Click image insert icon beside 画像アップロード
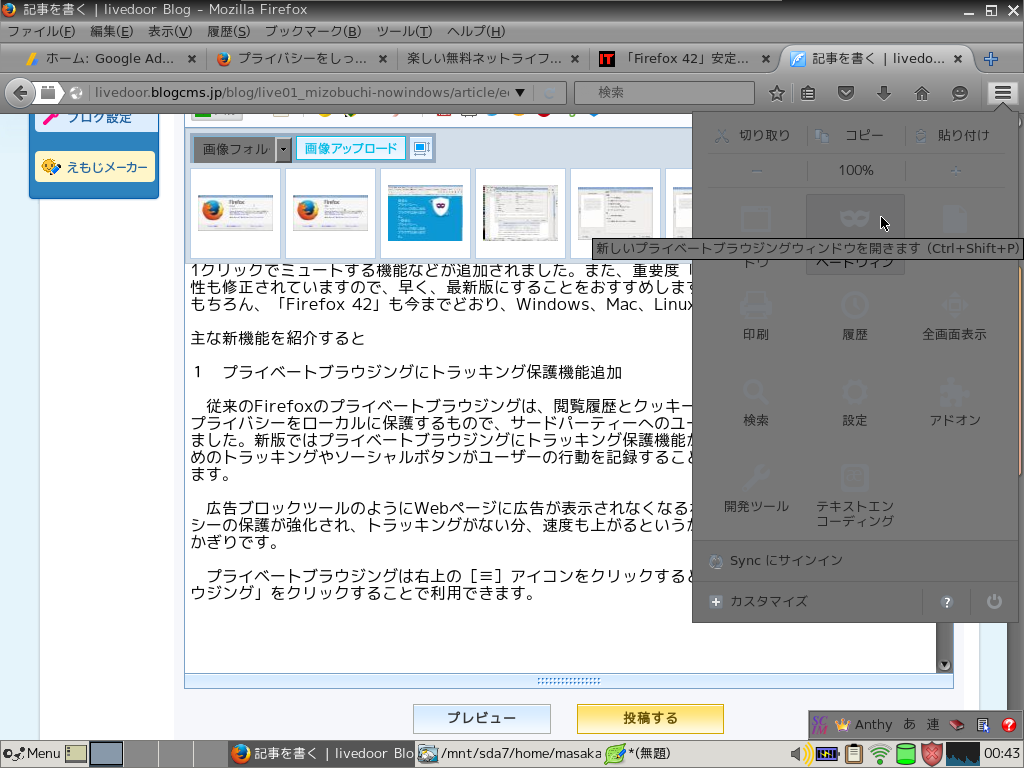The width and height of the screenshot is (1024, 768). 421,148
